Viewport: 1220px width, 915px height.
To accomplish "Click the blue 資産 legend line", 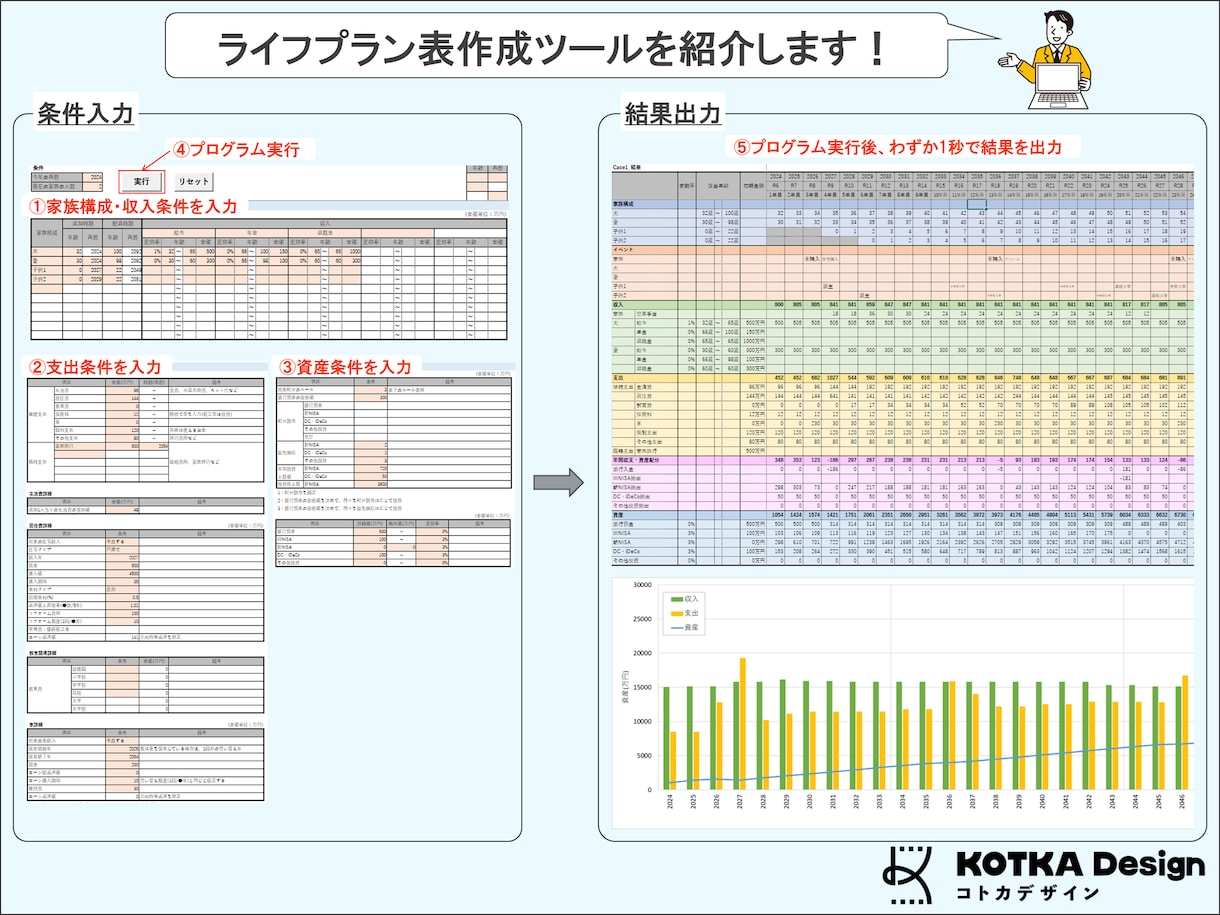I will click(677, 629).
